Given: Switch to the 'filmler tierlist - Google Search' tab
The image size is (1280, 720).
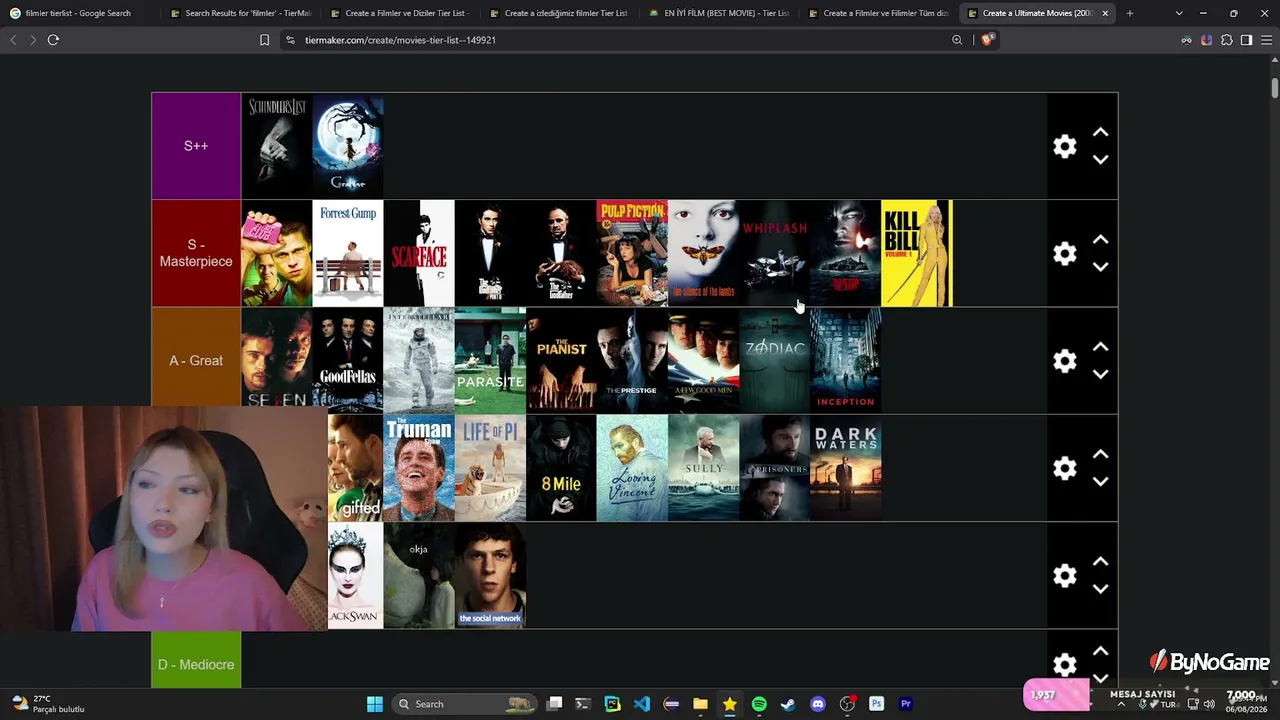Looking at the screenshot, I should click(79, 13).
